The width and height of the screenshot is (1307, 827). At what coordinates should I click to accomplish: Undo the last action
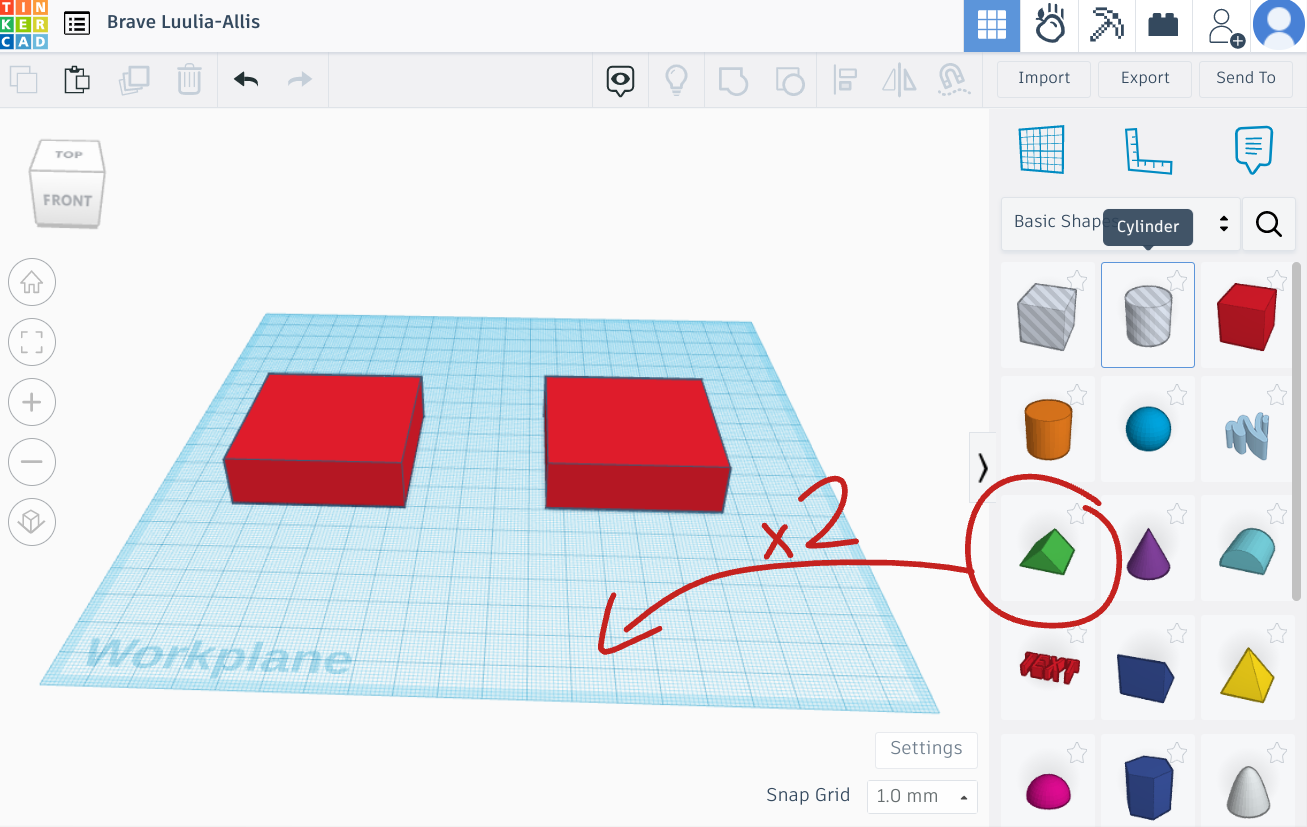click(245, 78)
